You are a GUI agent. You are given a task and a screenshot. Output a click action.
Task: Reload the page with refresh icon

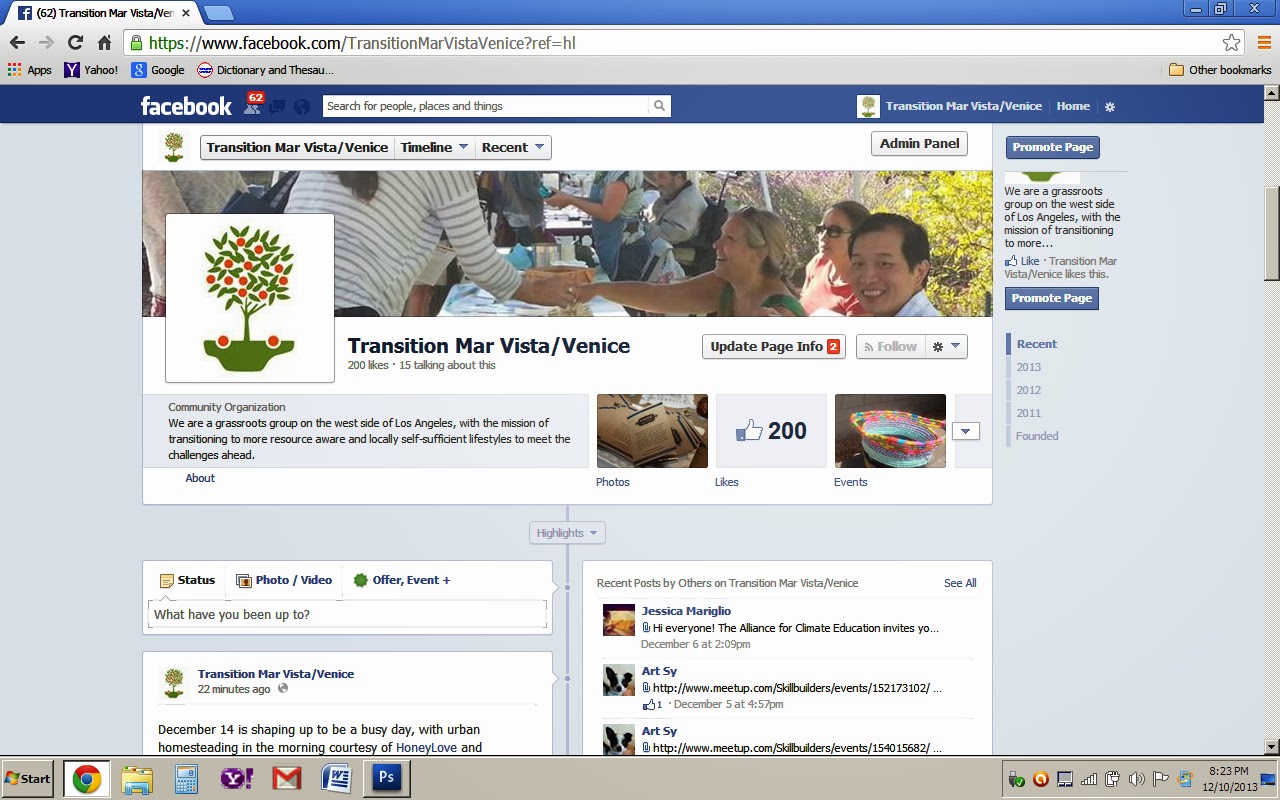75,43
